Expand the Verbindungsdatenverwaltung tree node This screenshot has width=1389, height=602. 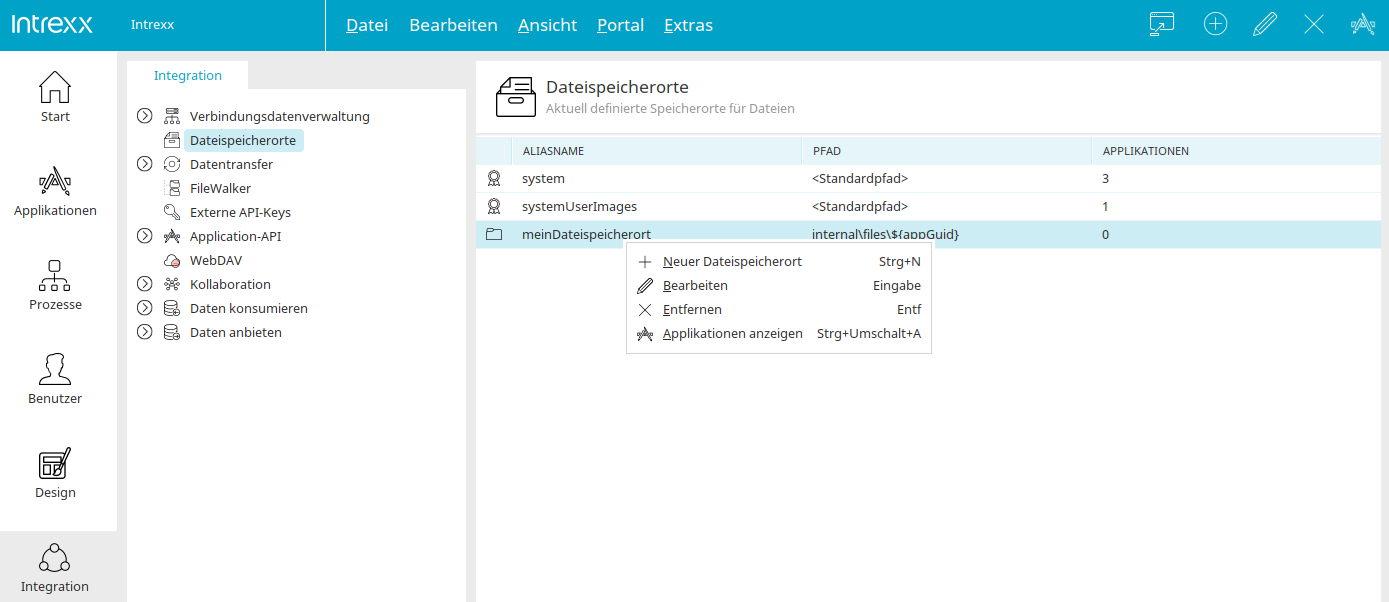click(x=144, y=116)
